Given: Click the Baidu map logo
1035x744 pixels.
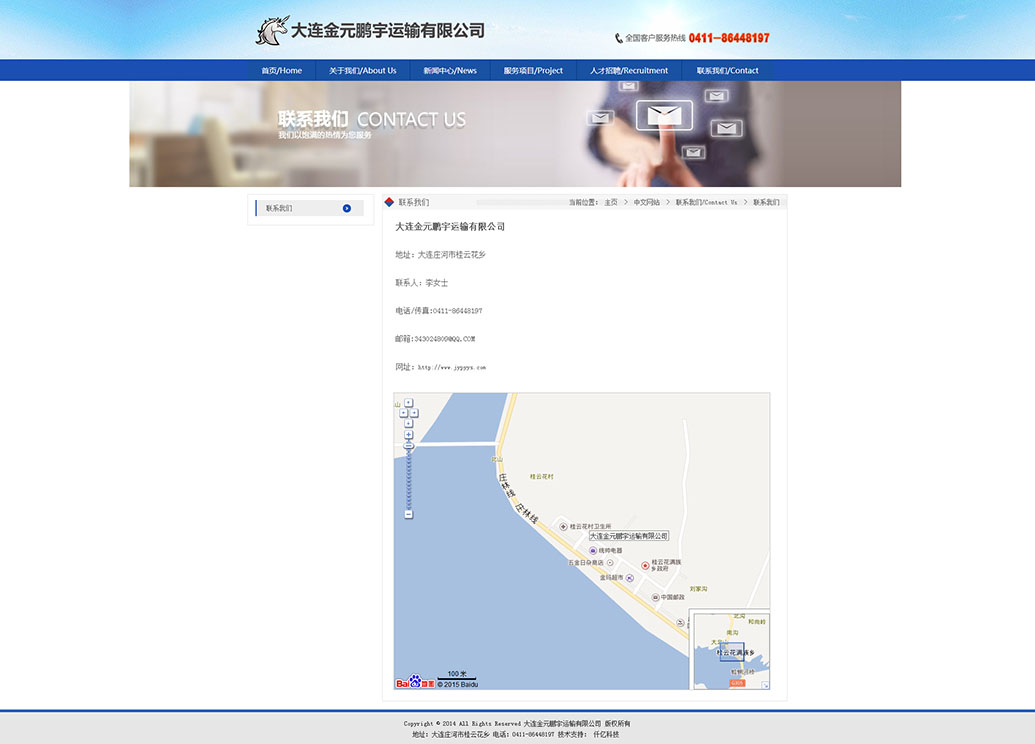Looking at the screenshot, I should pyautogui.click(x=414, y=683).
